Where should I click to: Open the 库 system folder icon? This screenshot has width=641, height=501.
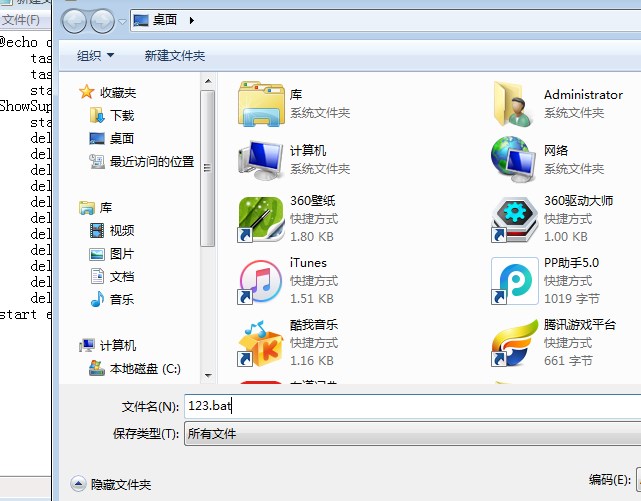coord(261,103)
